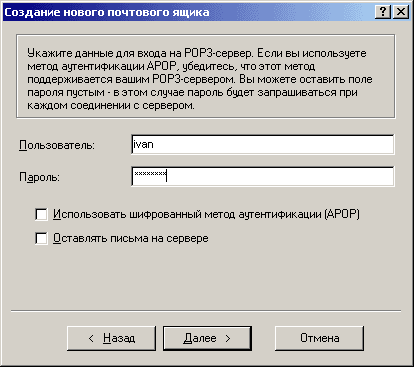
Task: Click the empty area below the checkboxes
Action: point(207,277)
